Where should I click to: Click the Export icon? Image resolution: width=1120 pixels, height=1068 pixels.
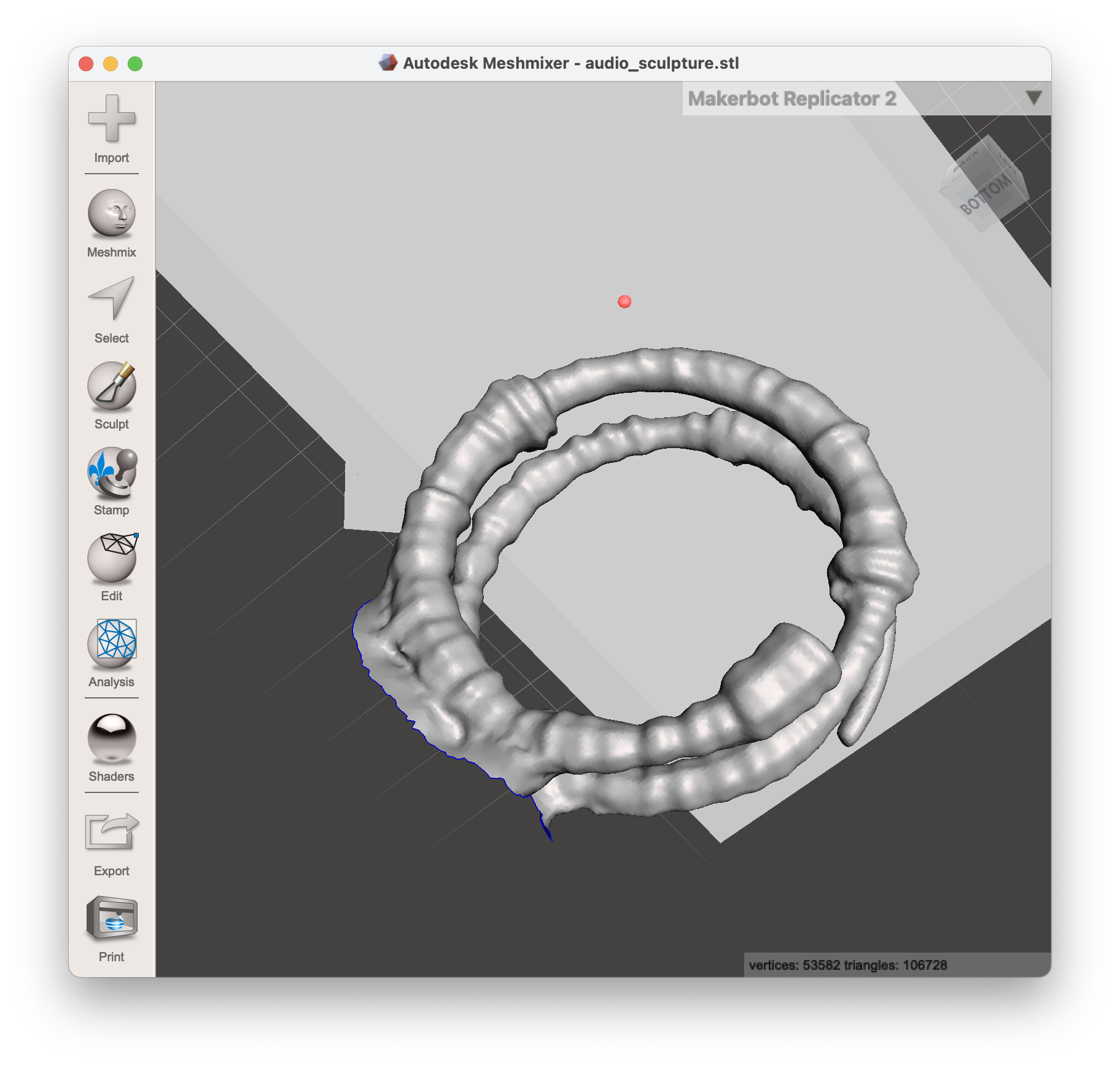click(111, 832)
